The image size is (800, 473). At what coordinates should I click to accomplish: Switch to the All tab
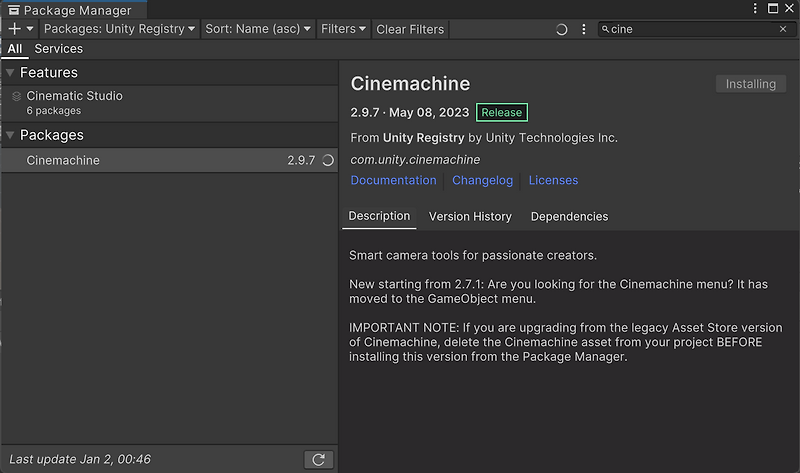[x=15, y=49]
